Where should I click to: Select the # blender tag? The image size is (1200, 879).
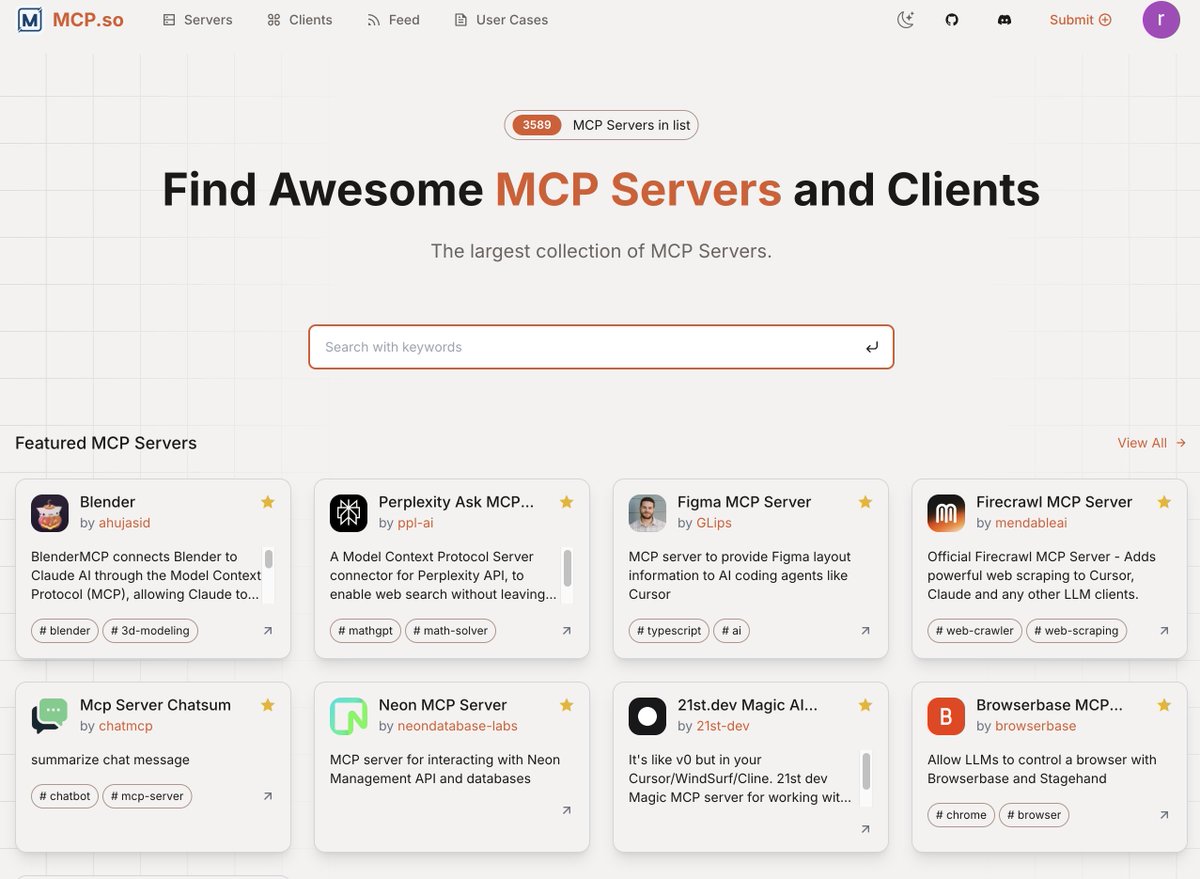tap(65, 631)
